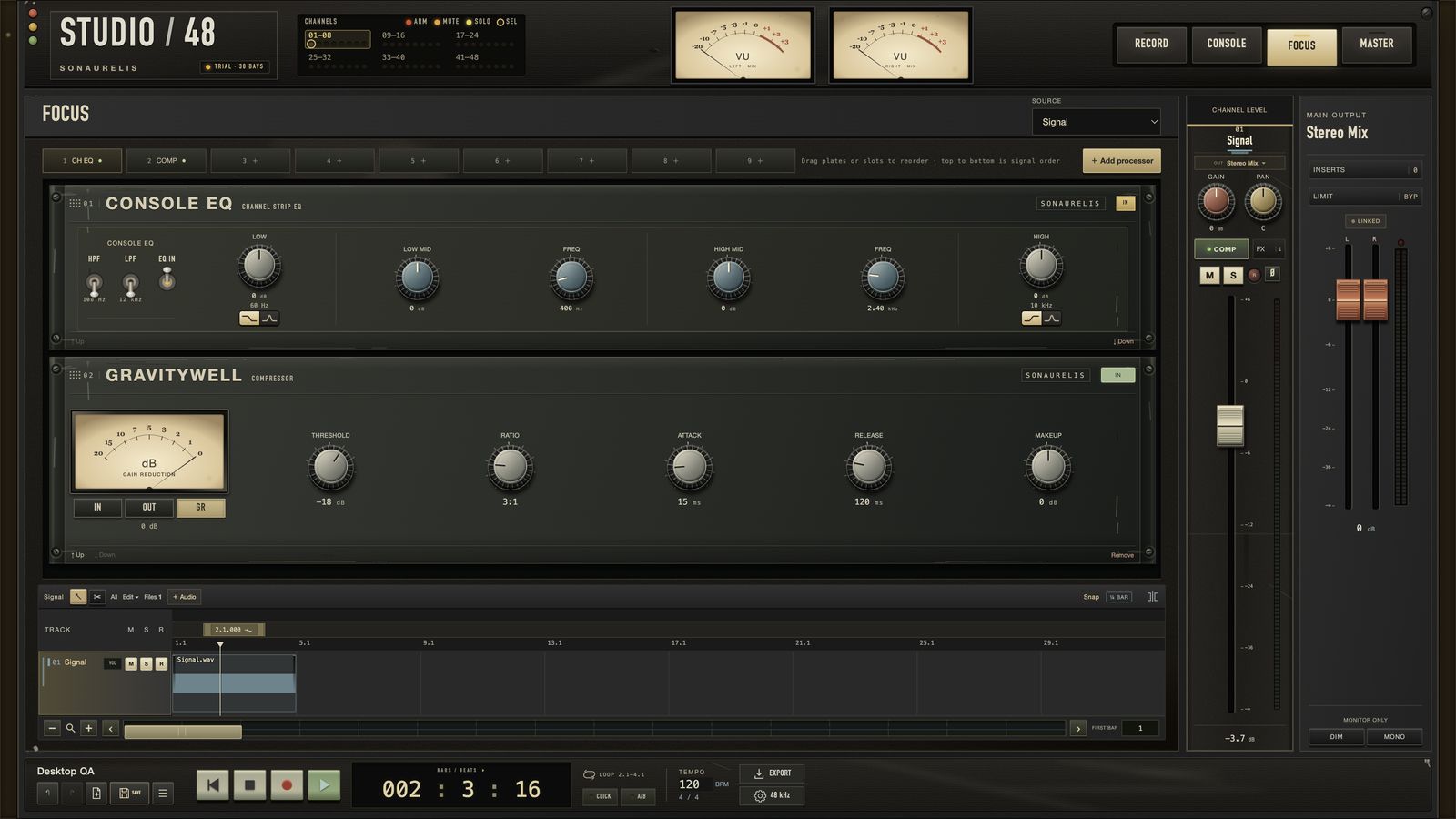Open the loop locator 2.1.000 marker
Image resolution: width=1456 pixels, height=819 pixels.
[234, 629]
